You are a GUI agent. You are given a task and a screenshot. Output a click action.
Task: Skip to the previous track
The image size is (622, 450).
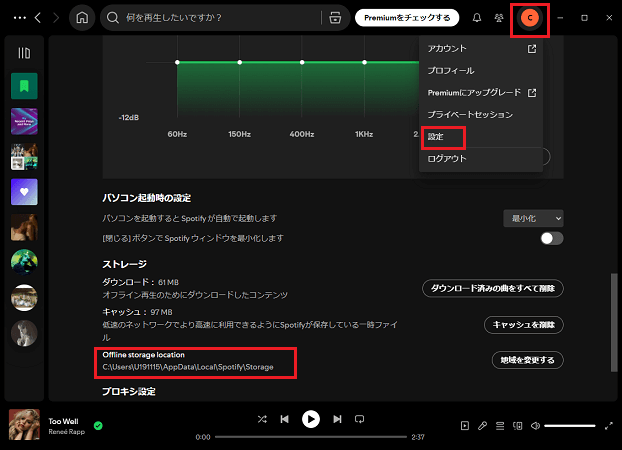coord(284,419)
